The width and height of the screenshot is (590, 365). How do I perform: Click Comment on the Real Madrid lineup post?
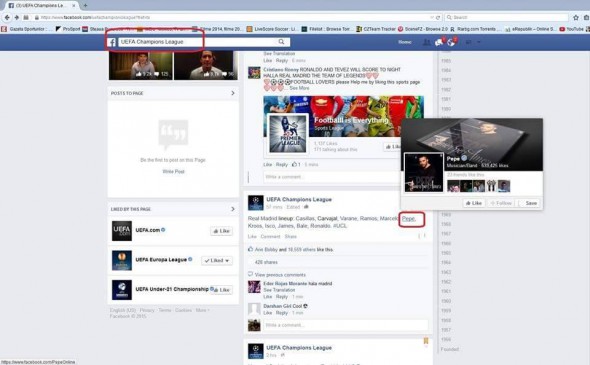coord(270,237)
